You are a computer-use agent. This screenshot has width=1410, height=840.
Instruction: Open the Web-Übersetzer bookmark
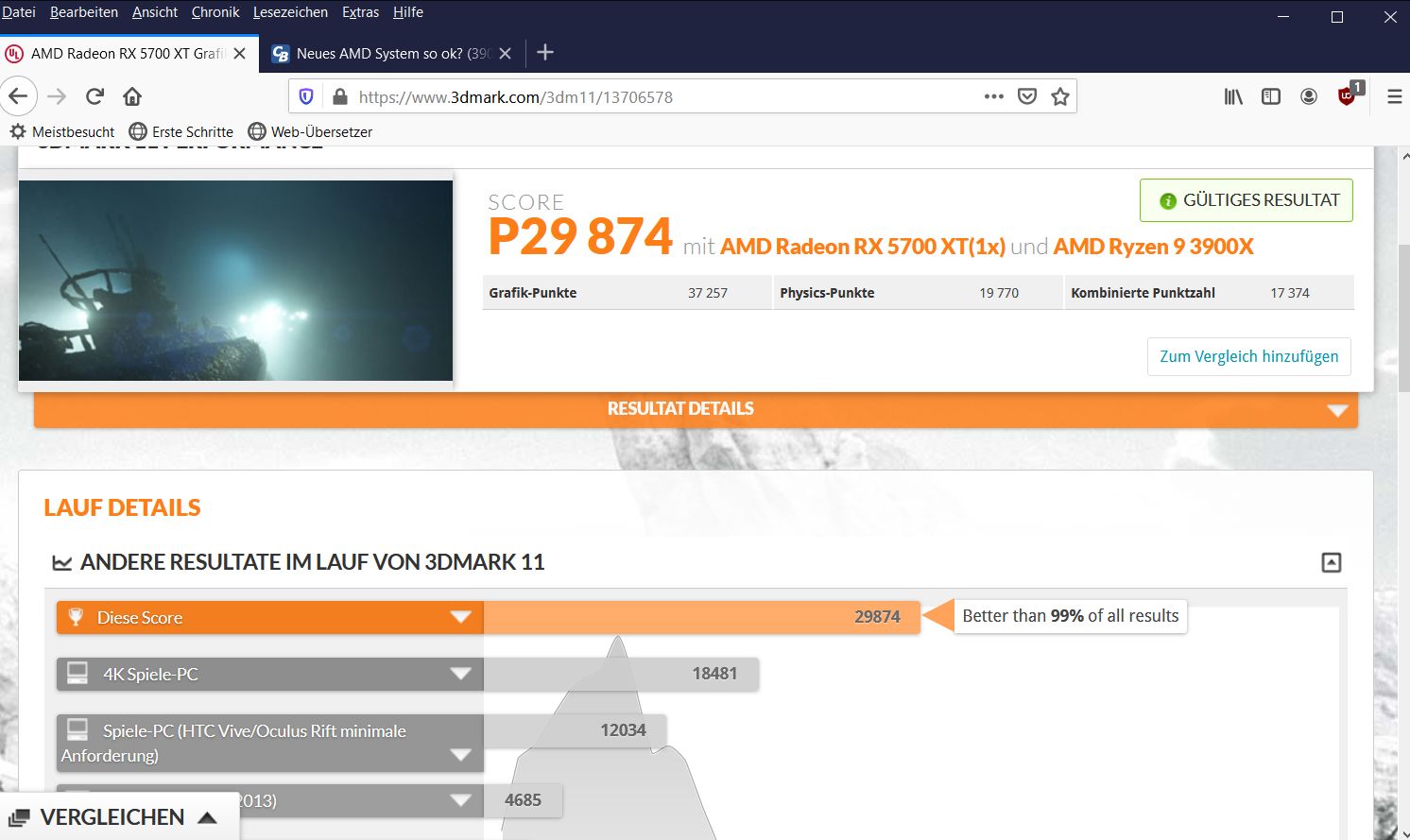(311, 132)
